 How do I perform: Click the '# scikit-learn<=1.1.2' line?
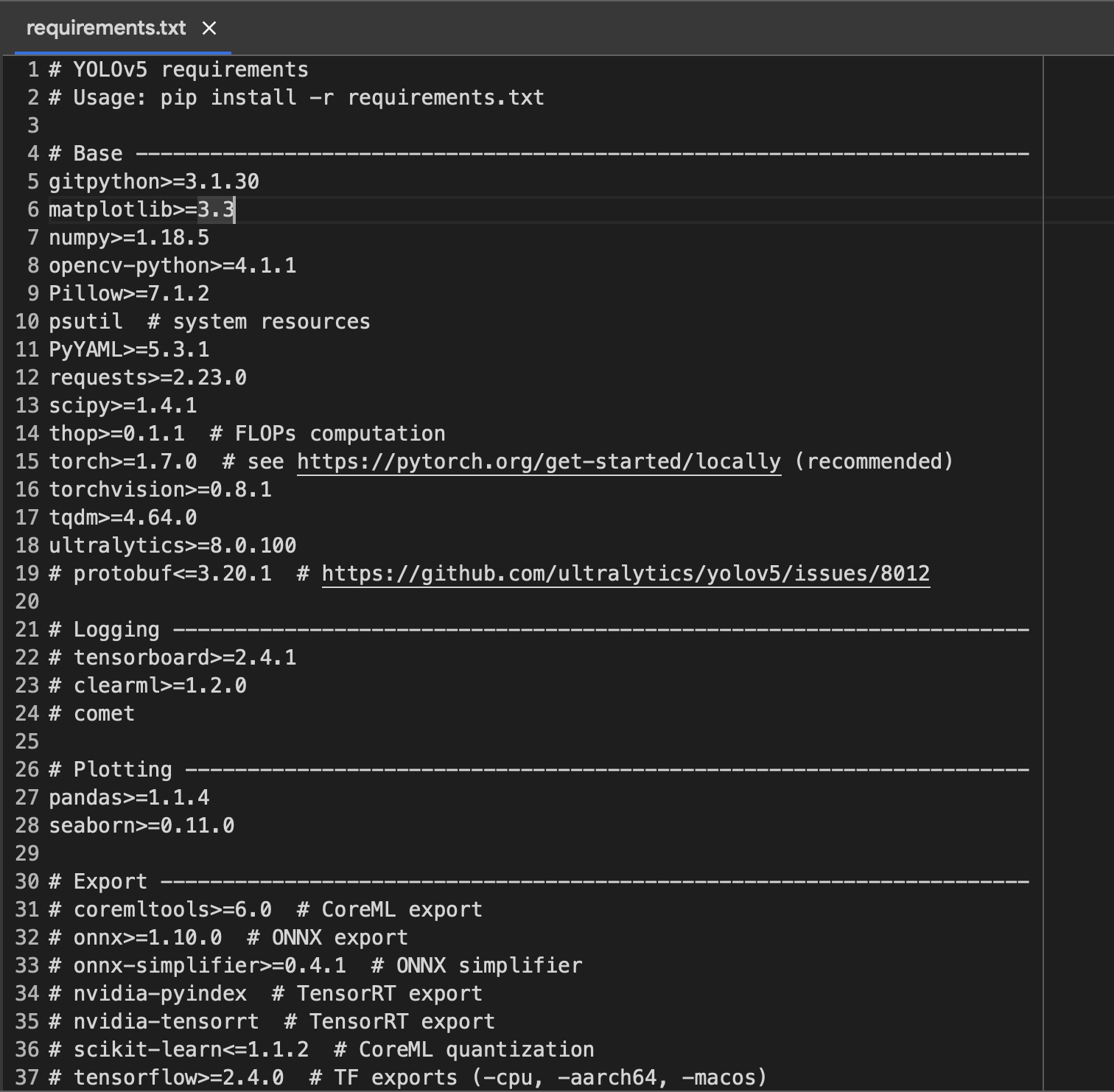[321, 1049]
